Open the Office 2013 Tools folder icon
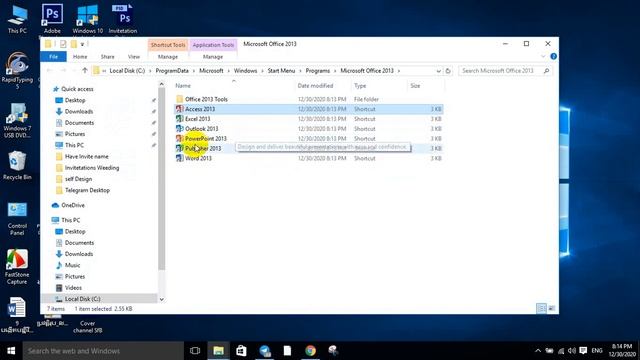The width and height of the screenshot is (640, 360). 179,99
